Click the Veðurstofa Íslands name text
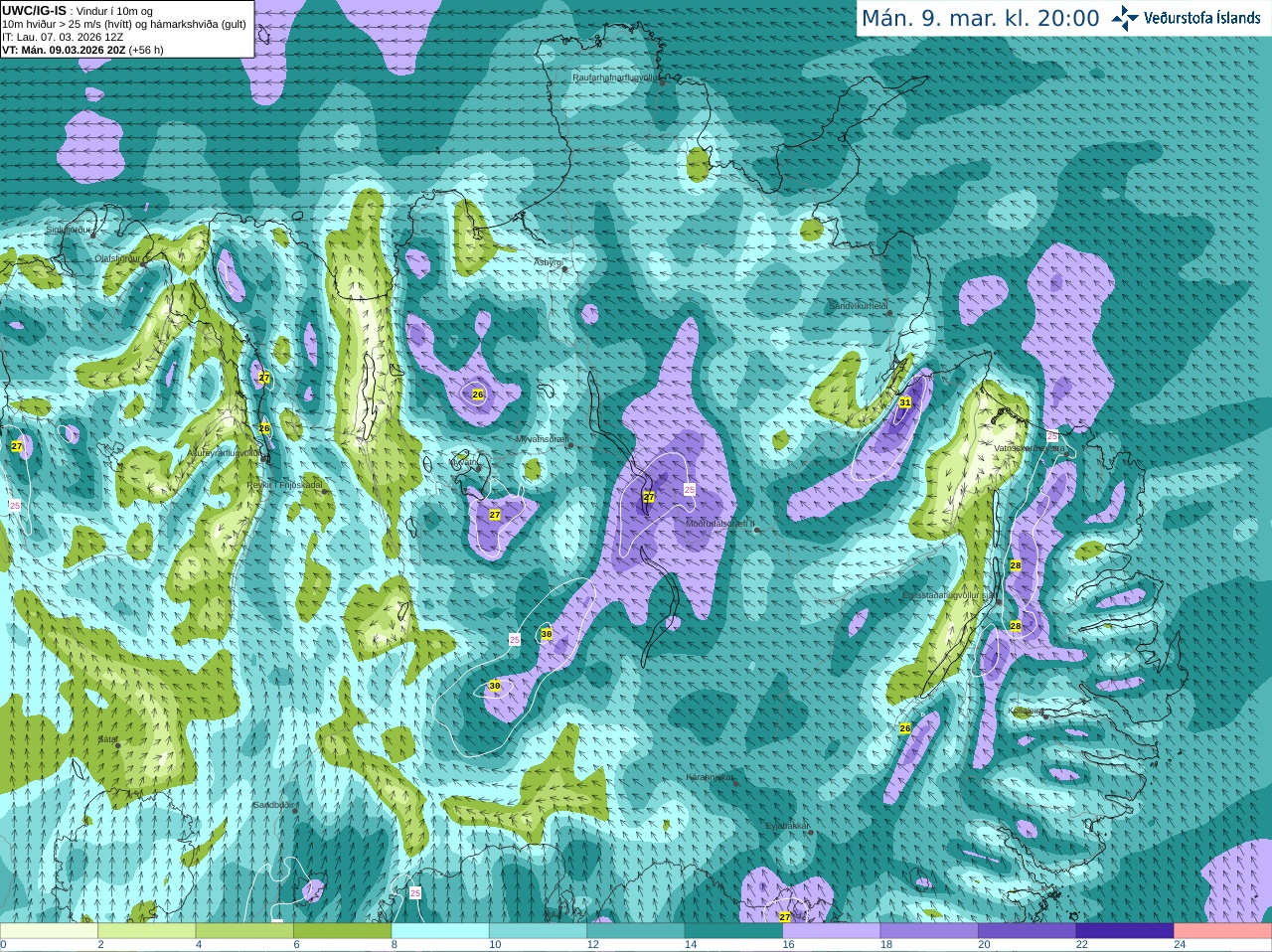Image resolution: width=1272 pixels, height=952 pixels. 1201,18
